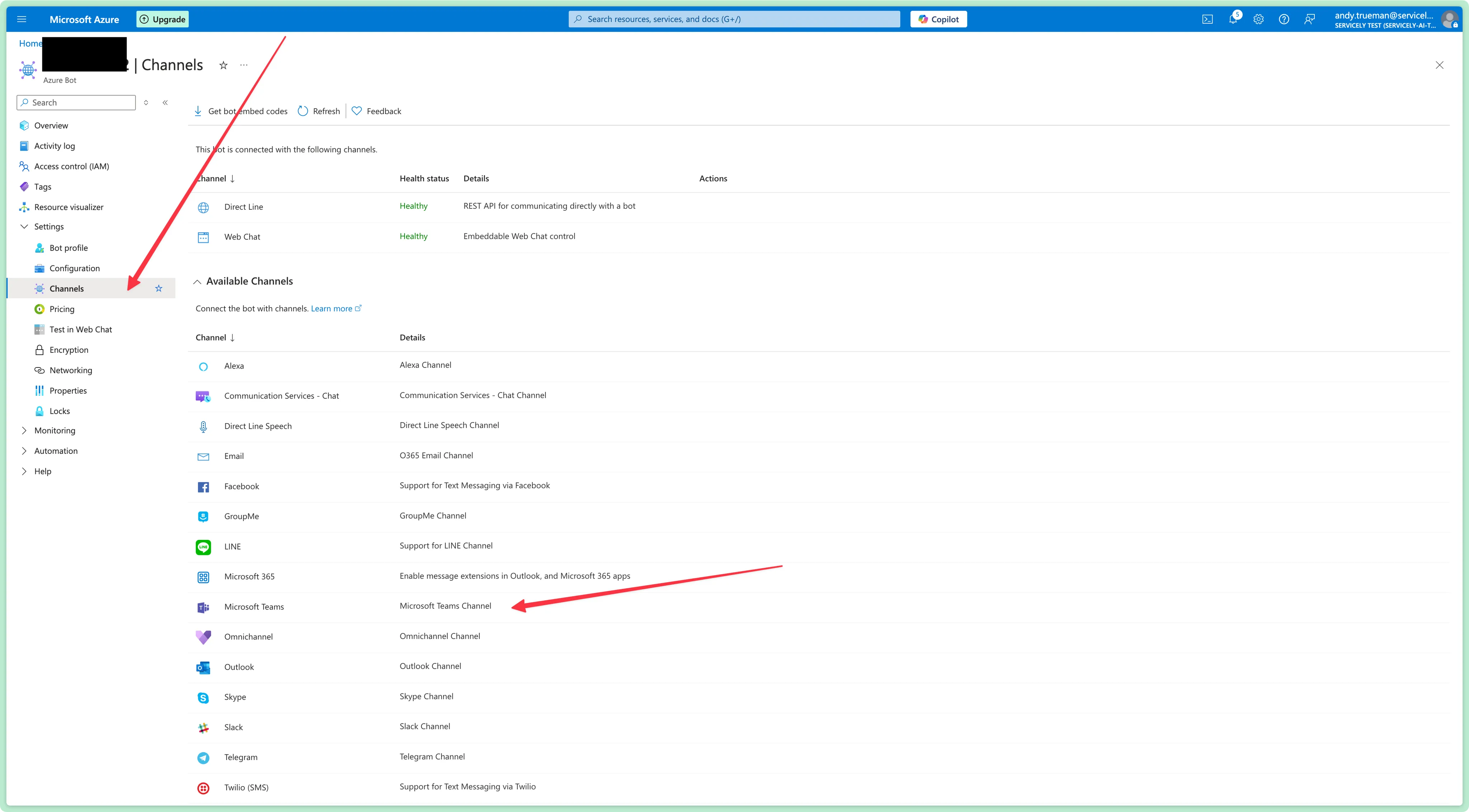Click the LINE channel icon

pyautogui.click(x=203, y=547)
